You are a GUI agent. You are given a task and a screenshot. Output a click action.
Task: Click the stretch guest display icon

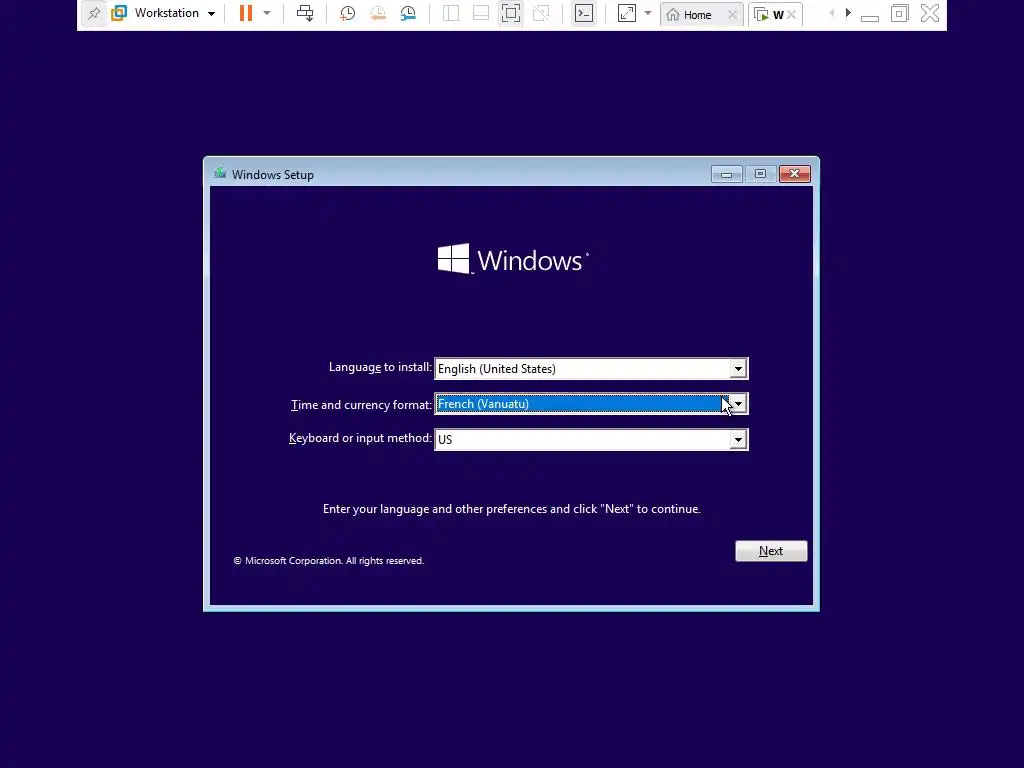[627, 13]
